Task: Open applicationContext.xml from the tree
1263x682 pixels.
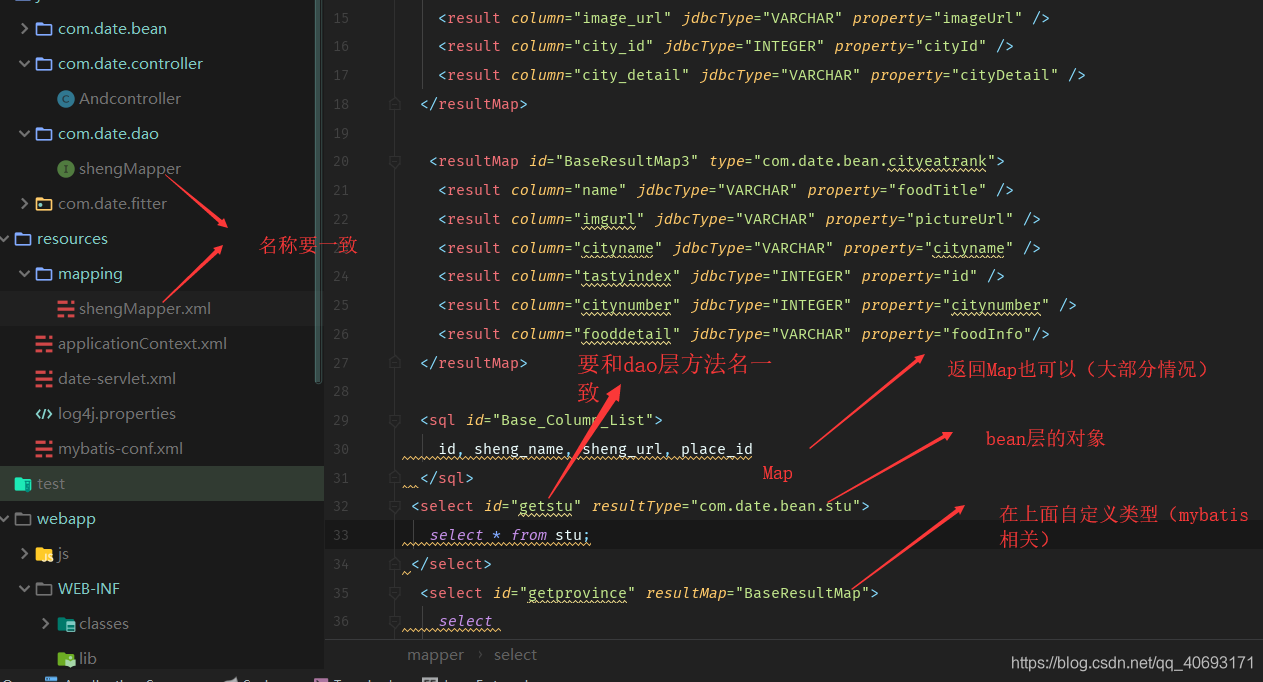Action: 142,343
